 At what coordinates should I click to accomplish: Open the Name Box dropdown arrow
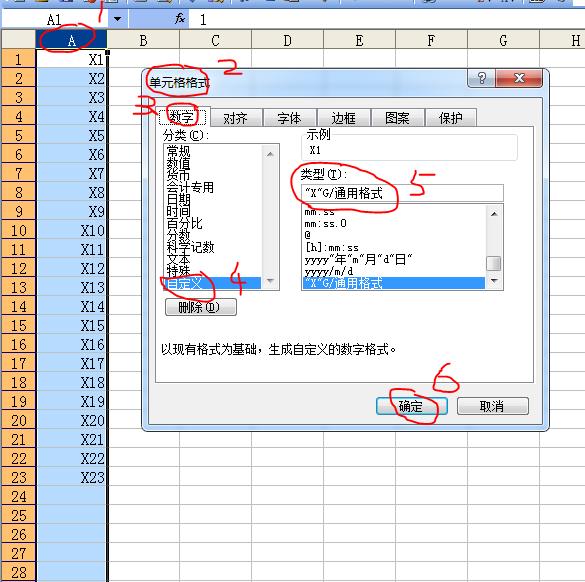pos(118,19)
